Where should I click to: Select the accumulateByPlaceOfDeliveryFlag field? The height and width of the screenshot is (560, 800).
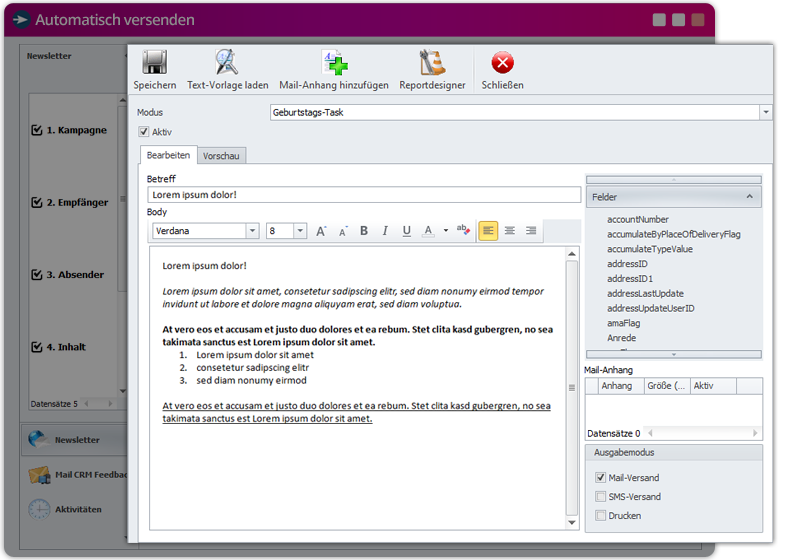pos(673,234)
